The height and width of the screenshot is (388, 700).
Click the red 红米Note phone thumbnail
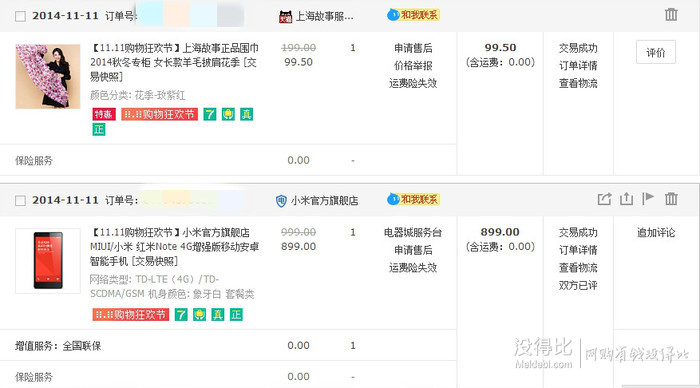48,261
